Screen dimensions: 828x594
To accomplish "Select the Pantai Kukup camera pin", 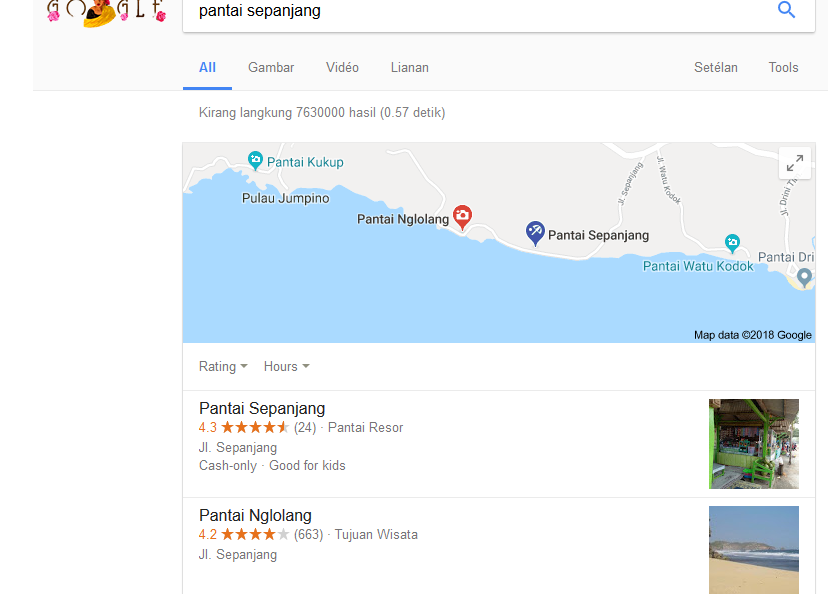I will (x=255, y=160).
